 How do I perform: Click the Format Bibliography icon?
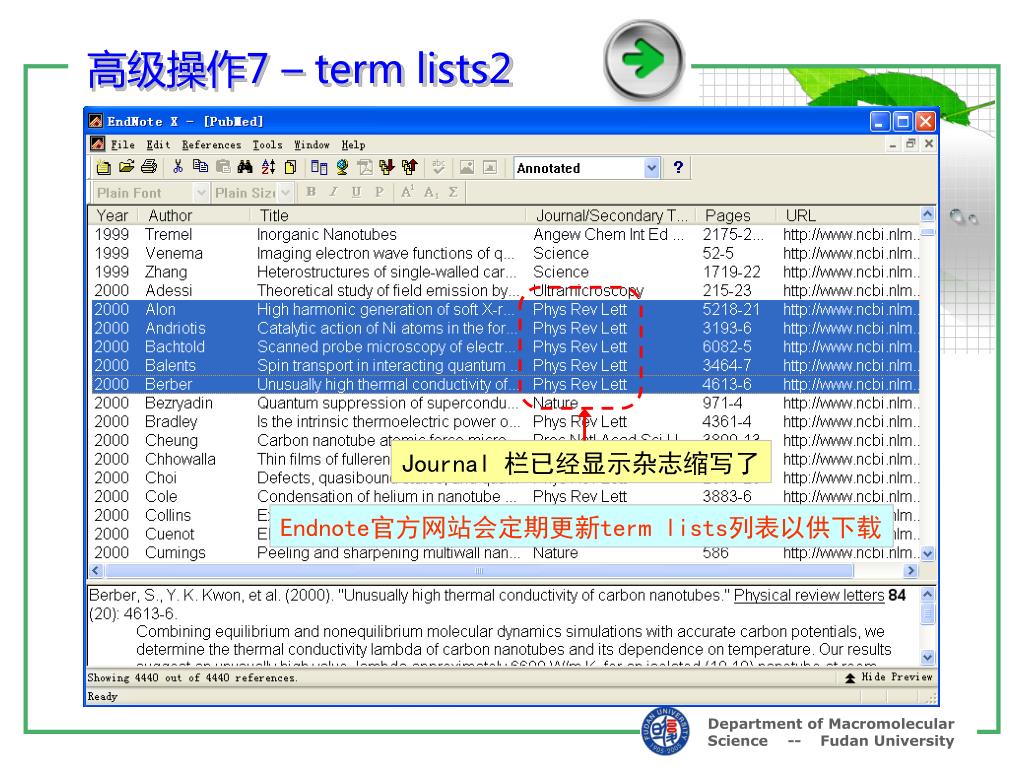(x=364, y=168)
